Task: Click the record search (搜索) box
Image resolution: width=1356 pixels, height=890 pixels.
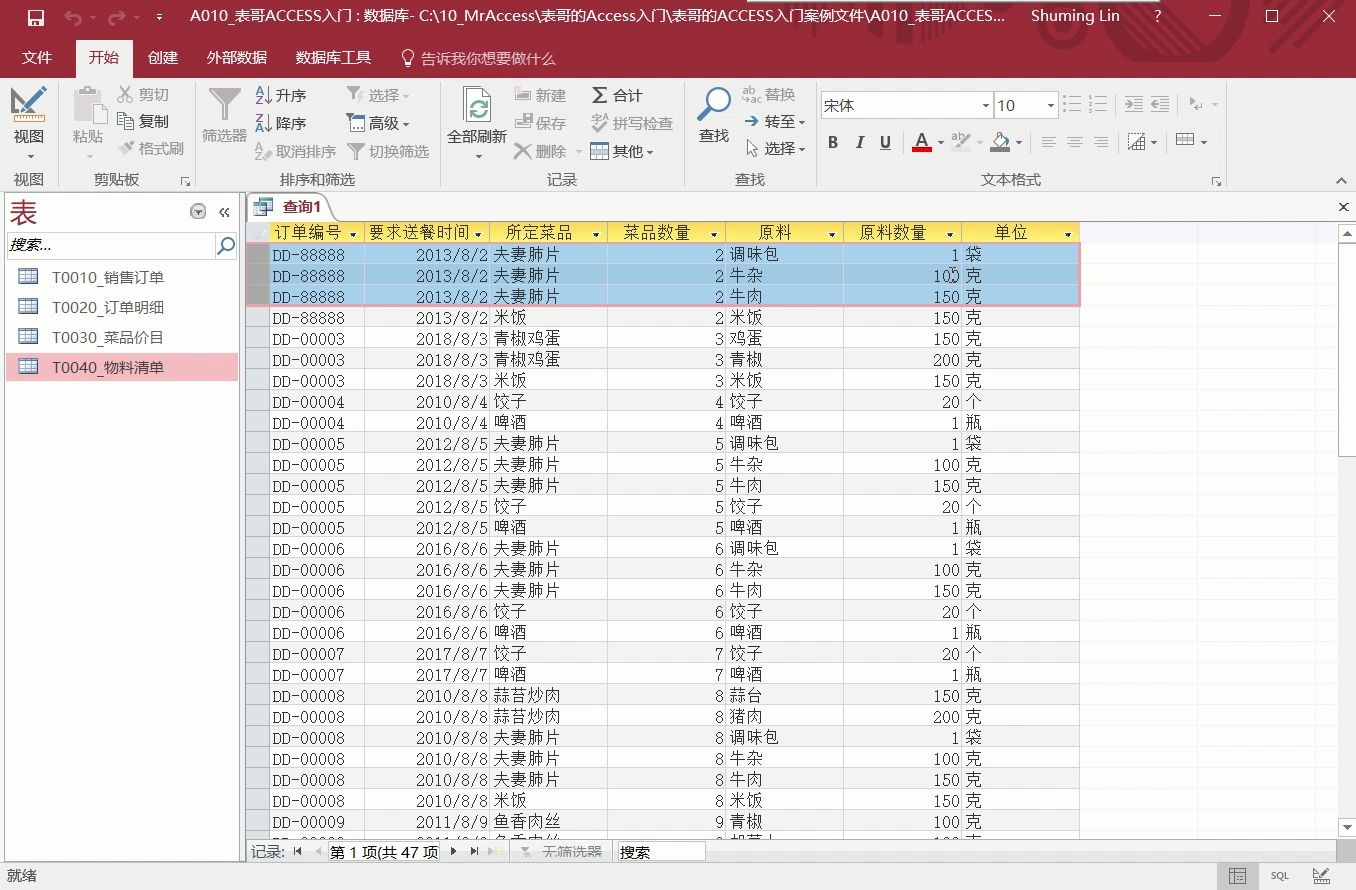Action: click(660, 852)
